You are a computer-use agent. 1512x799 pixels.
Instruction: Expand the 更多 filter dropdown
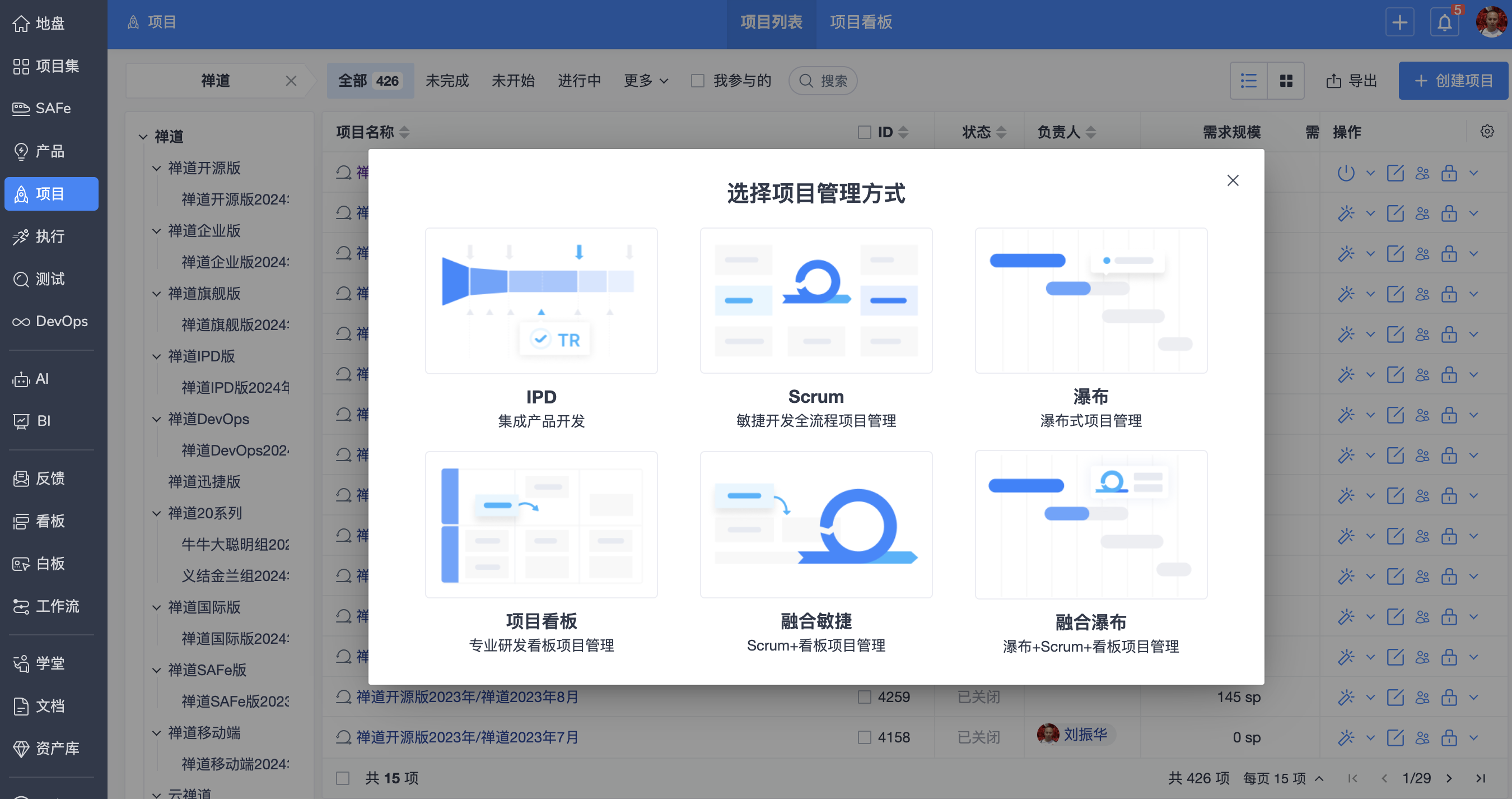646,81
